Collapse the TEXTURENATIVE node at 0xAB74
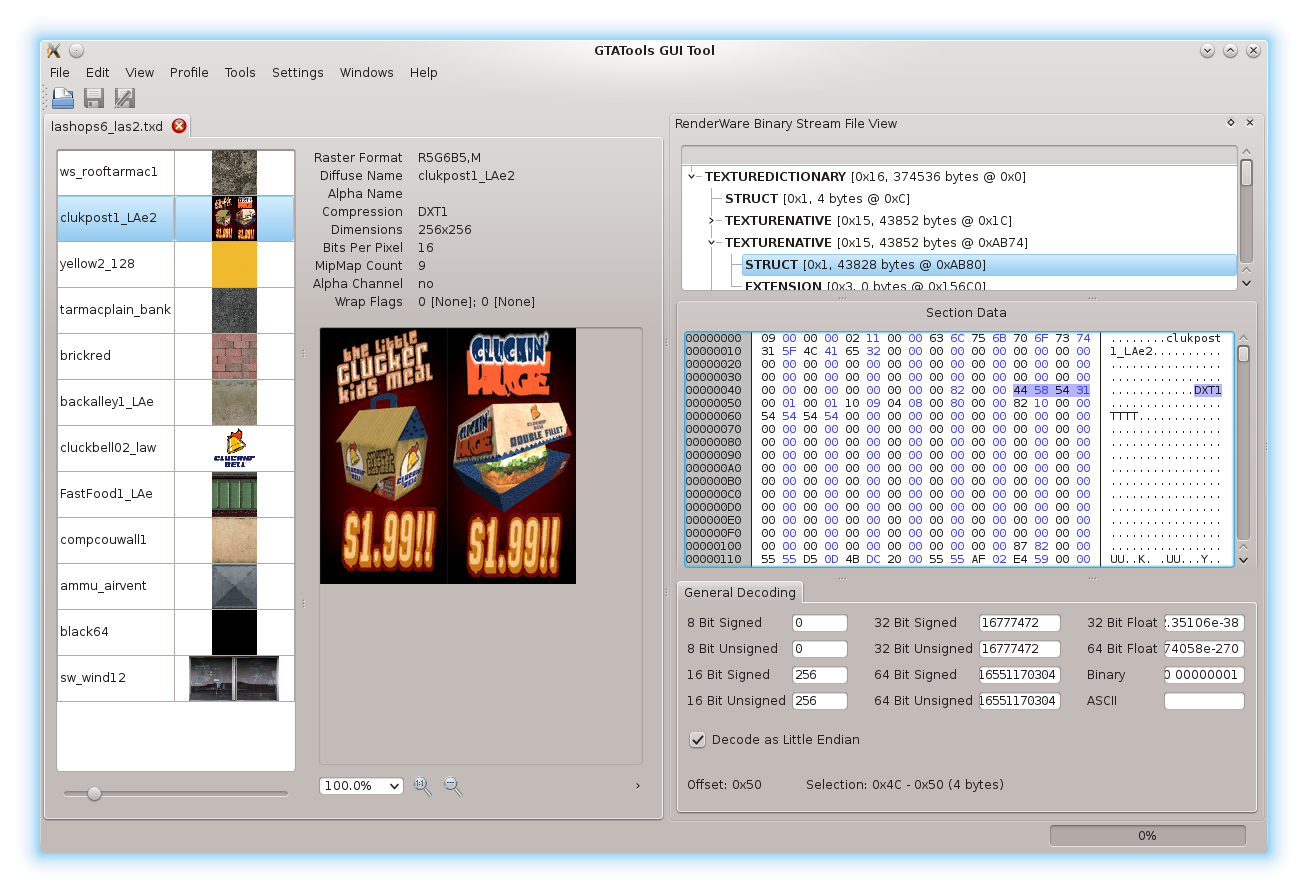 [x=712, y=243]
